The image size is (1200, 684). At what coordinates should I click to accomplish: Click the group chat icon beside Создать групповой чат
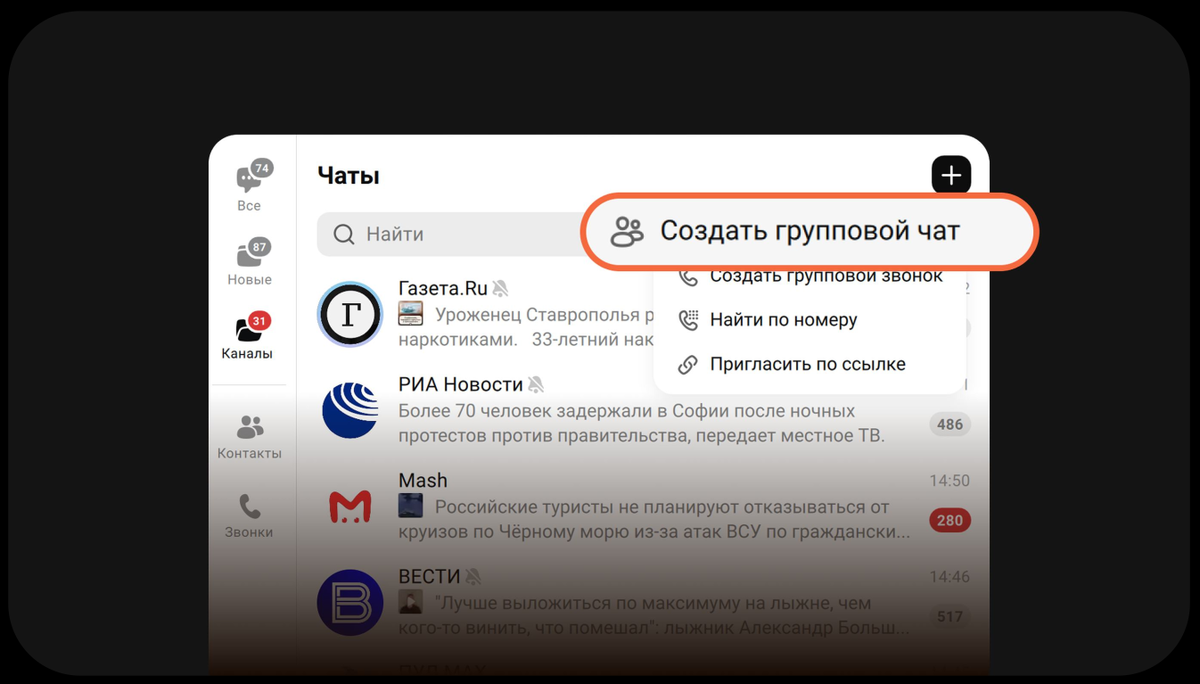coord(626,230)
